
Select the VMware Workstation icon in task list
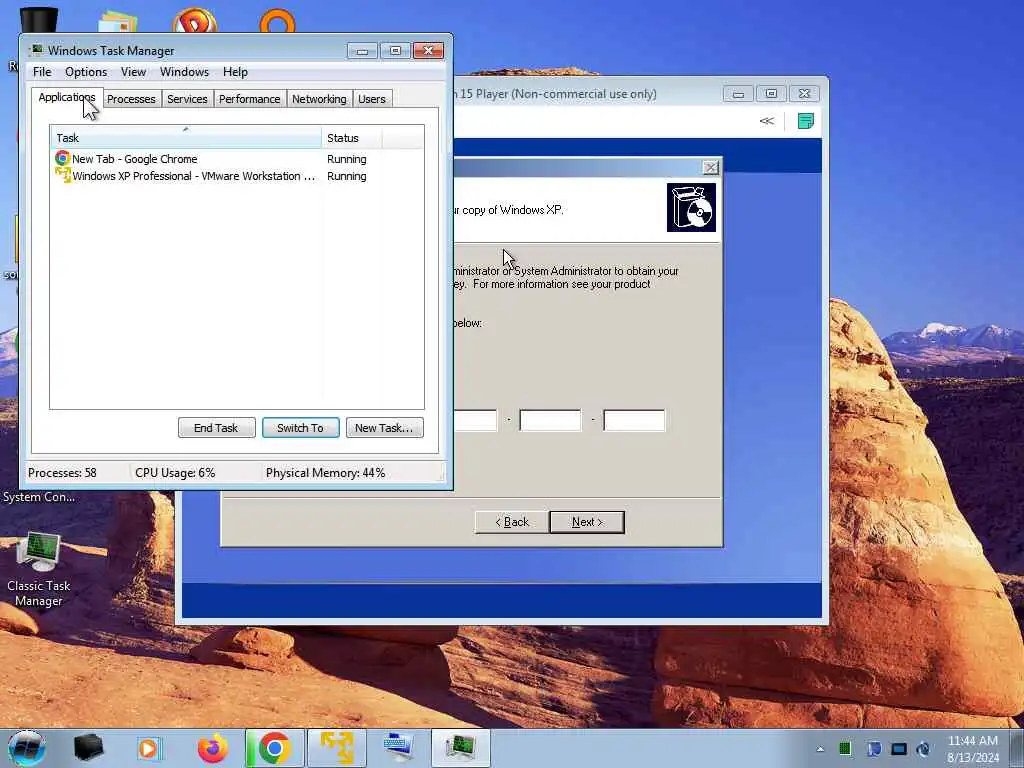click(x=63, y=175)
